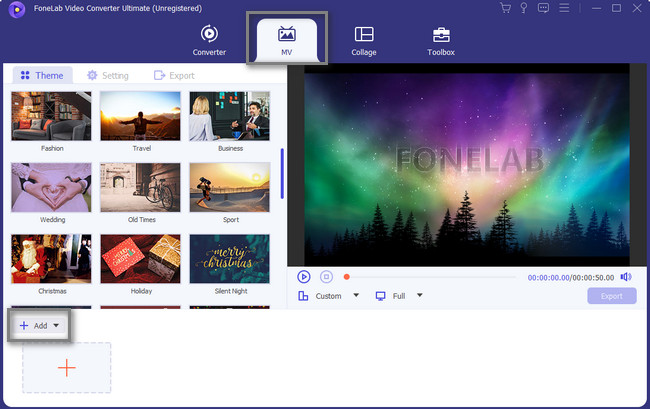650x409 pixels.
Task: Choose the Old Times theme thumbnail
Action: click(141, 187)
